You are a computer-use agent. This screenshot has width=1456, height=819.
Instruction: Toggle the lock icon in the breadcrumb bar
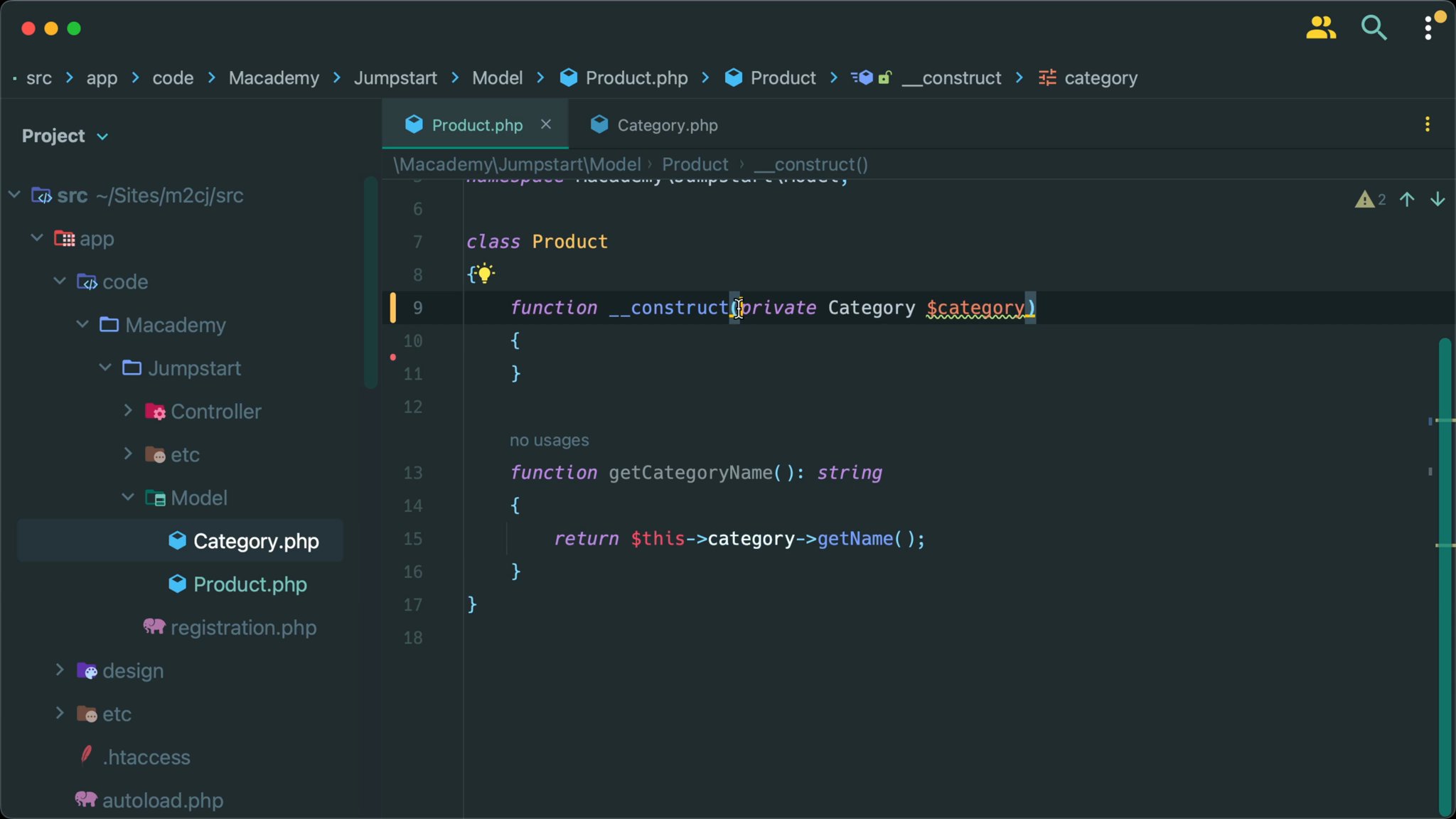(x=885, y=78)
